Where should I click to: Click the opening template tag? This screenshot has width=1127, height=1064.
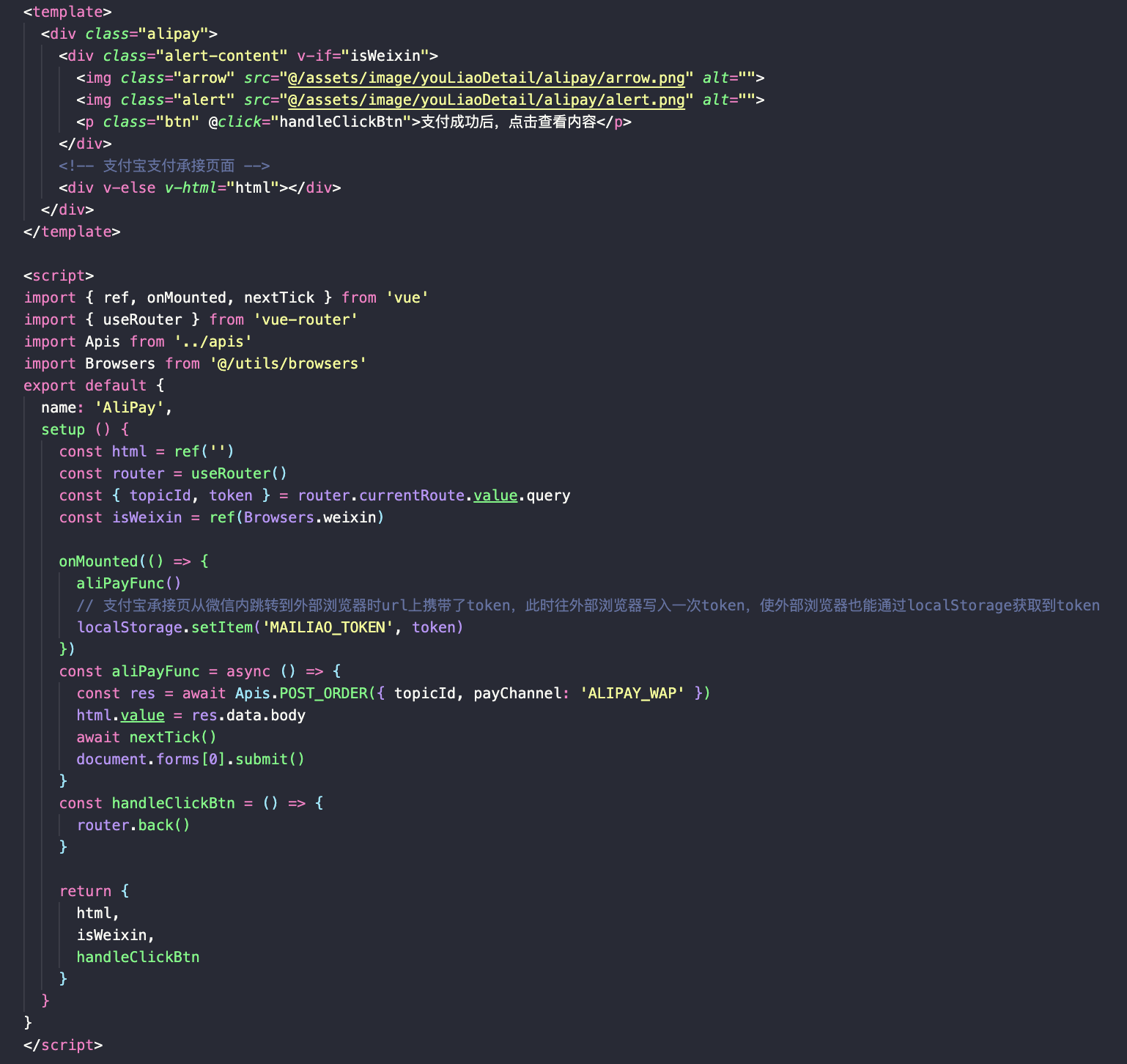point(67,12)
